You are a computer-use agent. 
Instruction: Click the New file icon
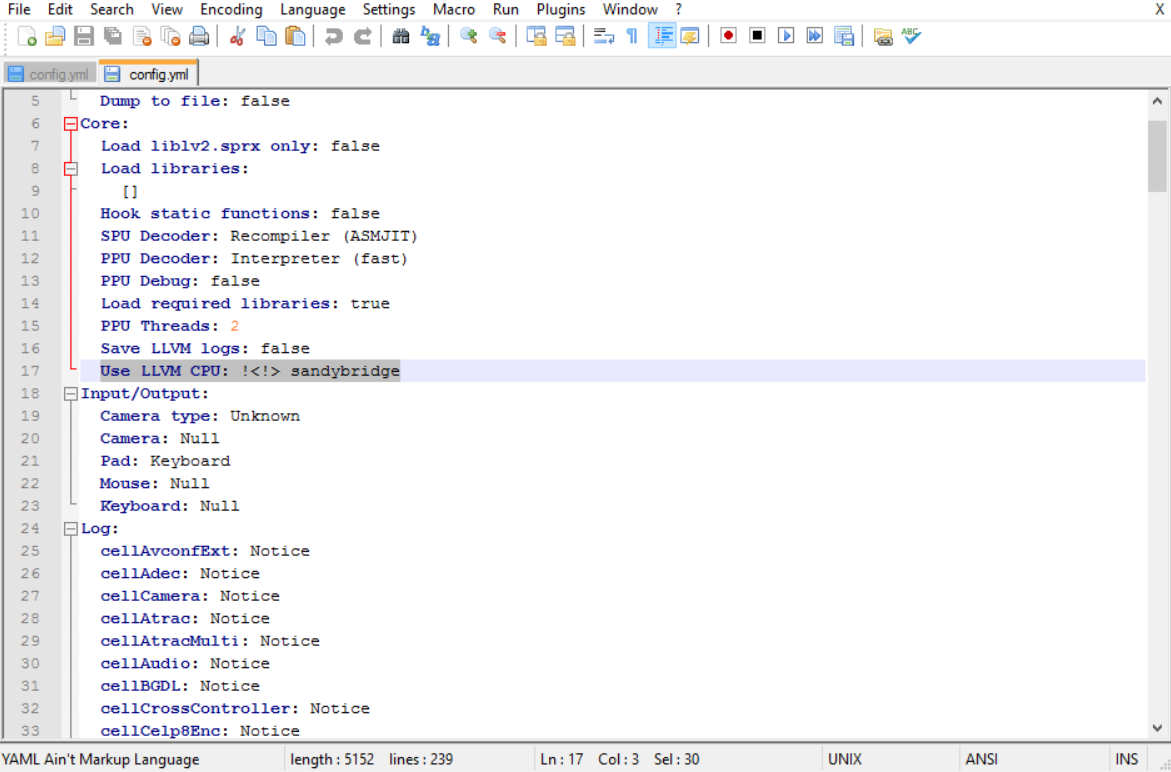coord(27,36)
